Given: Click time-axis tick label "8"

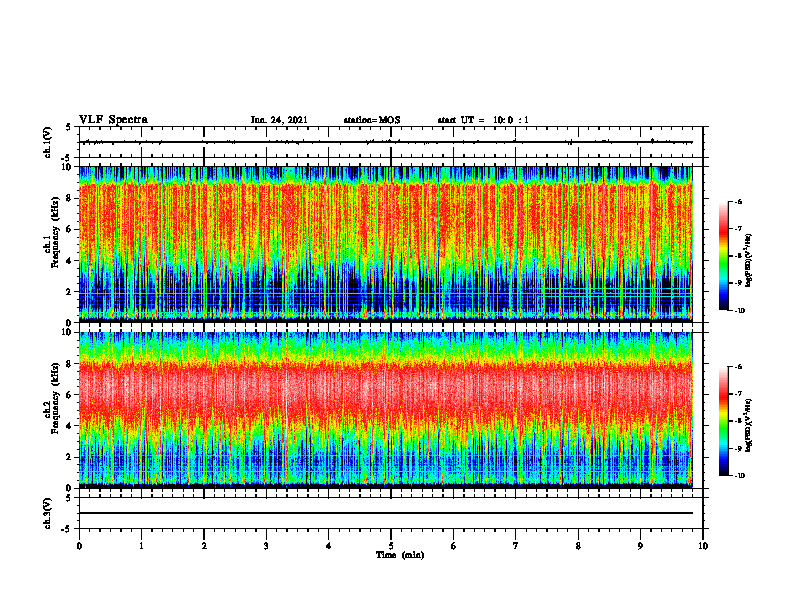Looking at the screenshot, I should (578, 546).
